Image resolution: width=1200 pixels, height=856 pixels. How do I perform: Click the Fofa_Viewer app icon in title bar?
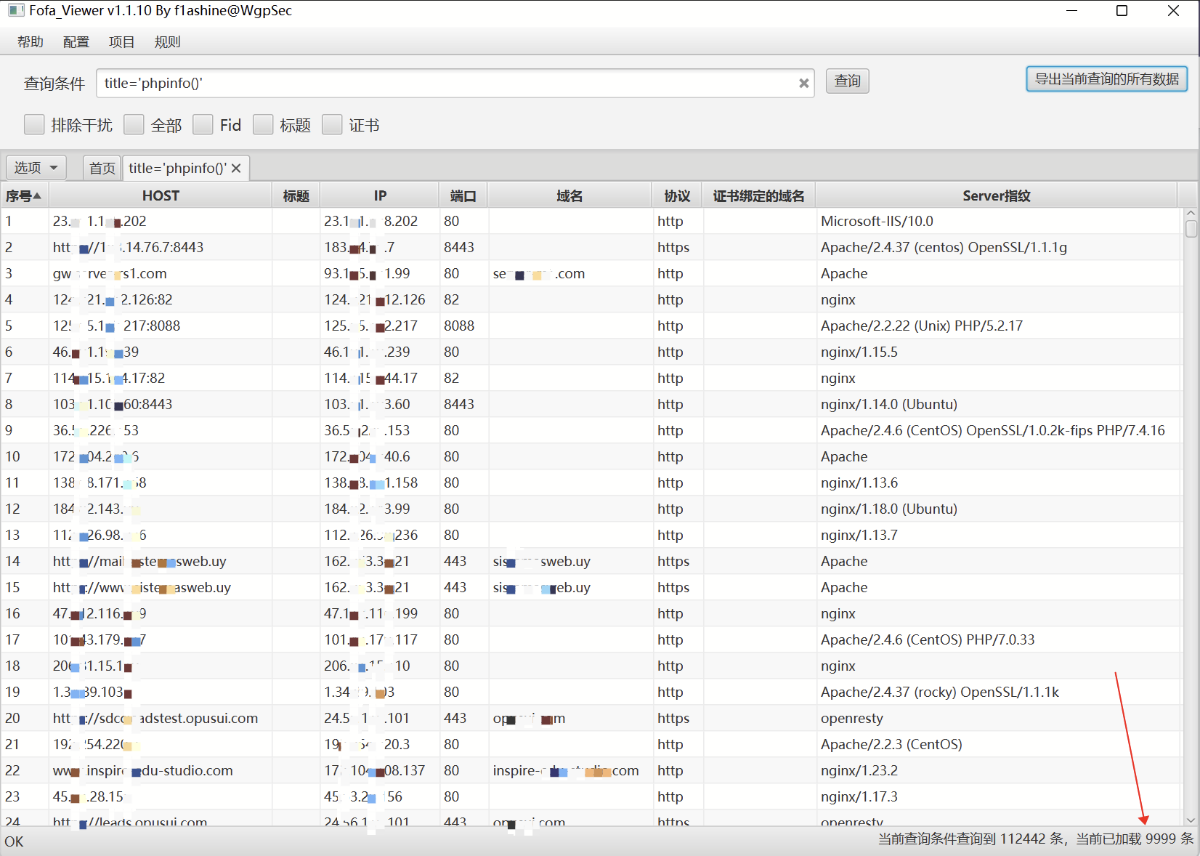tap(15, 11)
